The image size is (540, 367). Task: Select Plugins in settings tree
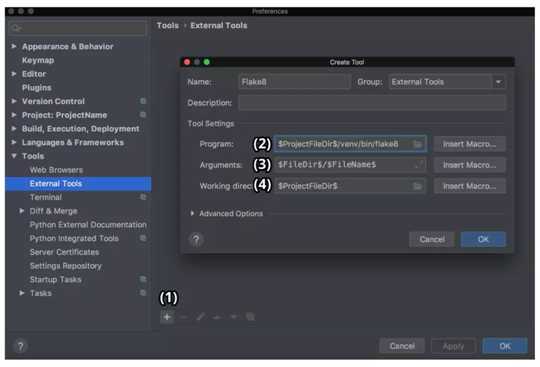point(37,87)
